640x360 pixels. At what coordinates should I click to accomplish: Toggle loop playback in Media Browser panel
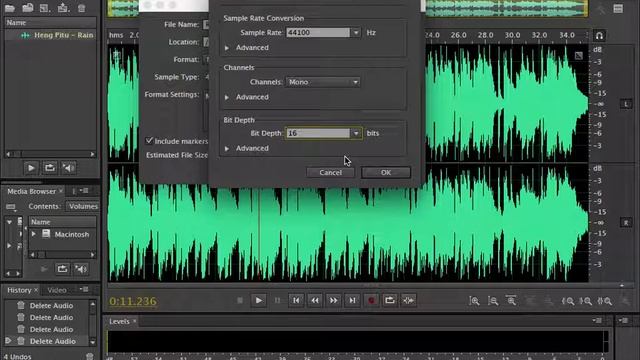(x=62, y=269)
